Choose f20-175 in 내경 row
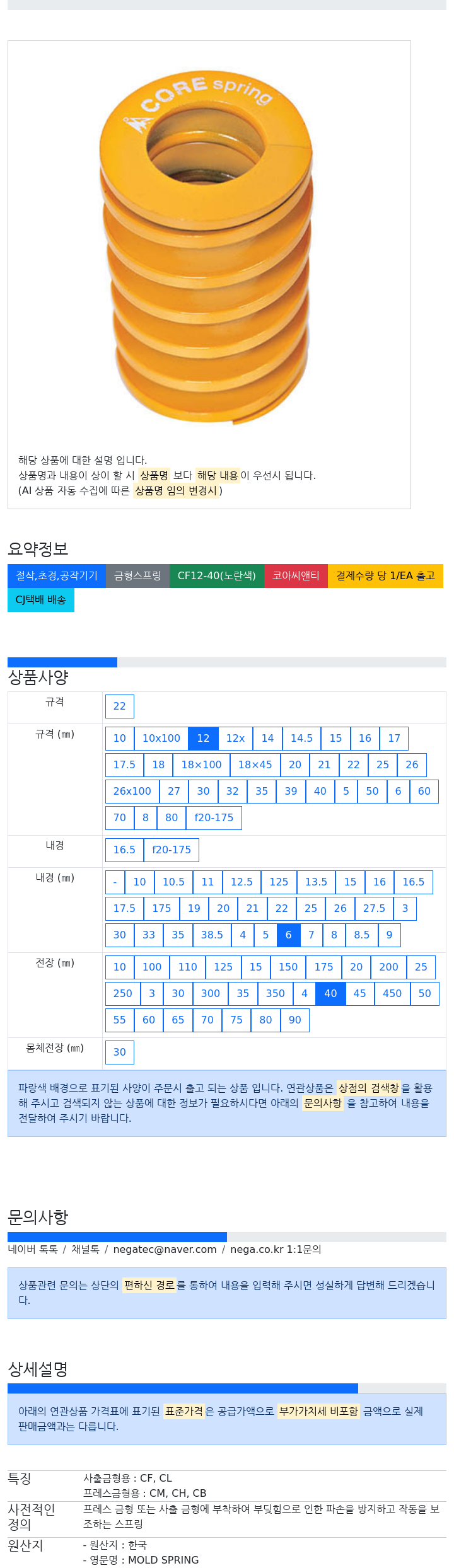Image resolution: width=454 pixels, height=1568 pixels. click(x=172, y=850)
